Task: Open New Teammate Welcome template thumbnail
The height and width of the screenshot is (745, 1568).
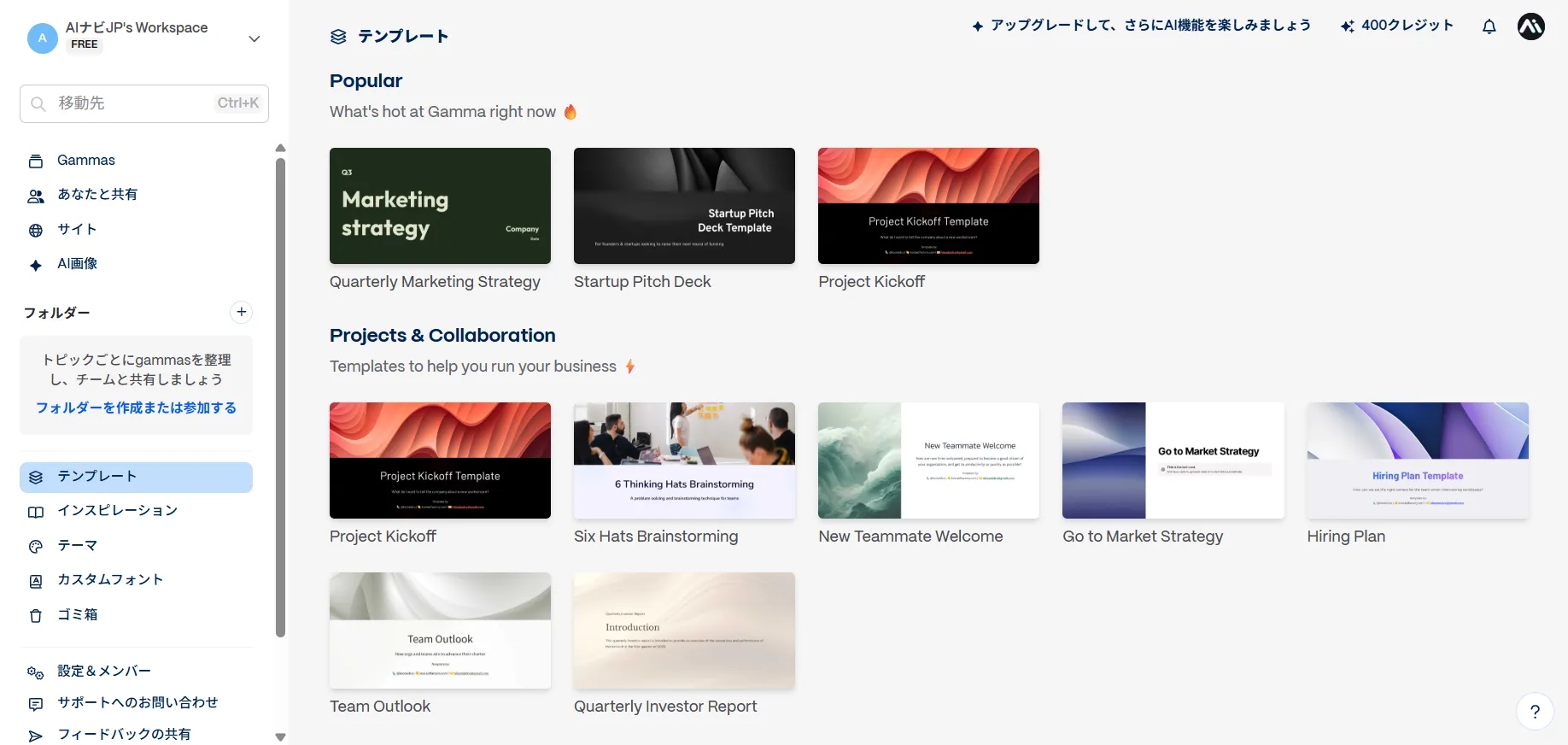Action: pos(928,460)
